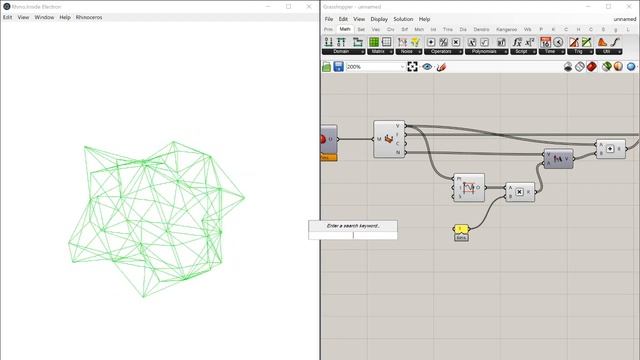Switch to the Crv component tab
This screenshot has width=640, height=360.
pyautogui.click(x=390, y=29)
